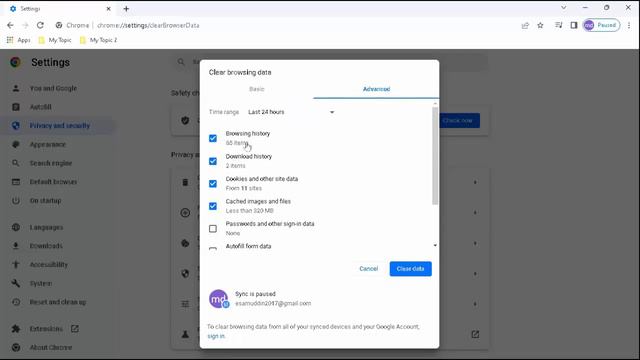The height and width of the screenshot is (360, 640).
Task: Open Appearance settings section
Action: pos(47,144)
